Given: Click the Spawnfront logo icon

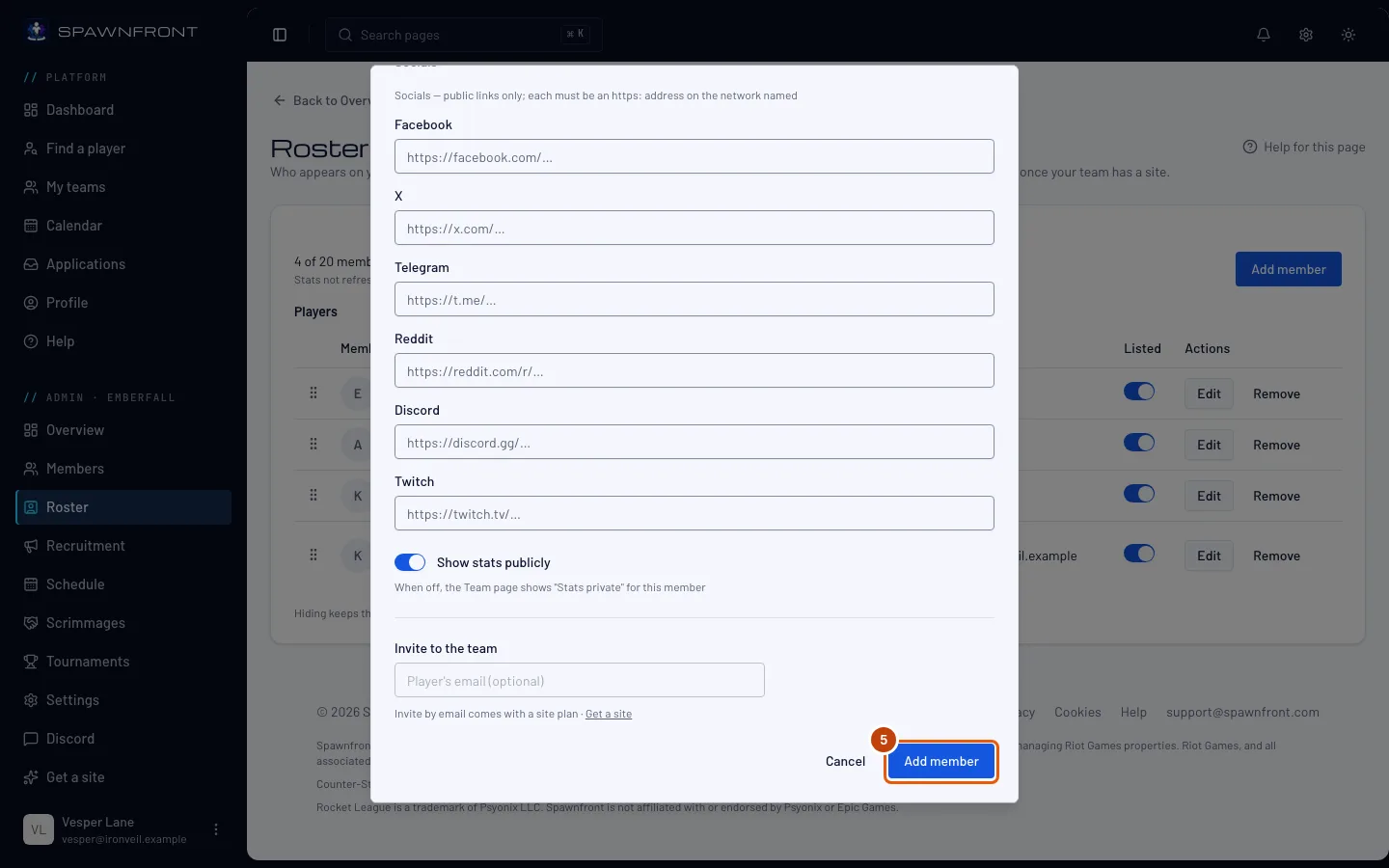Looking at the screenshot, I should click(x=37, y=31).
